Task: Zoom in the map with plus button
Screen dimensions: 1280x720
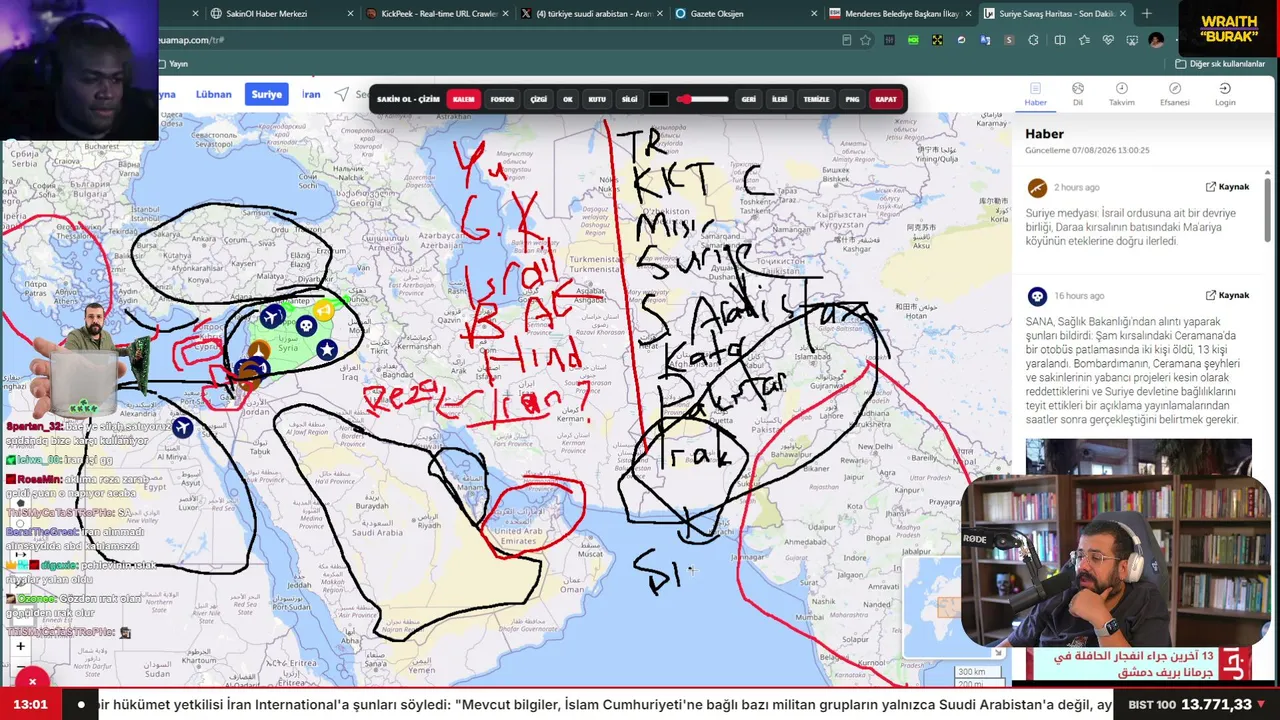Action: [20, 647]
